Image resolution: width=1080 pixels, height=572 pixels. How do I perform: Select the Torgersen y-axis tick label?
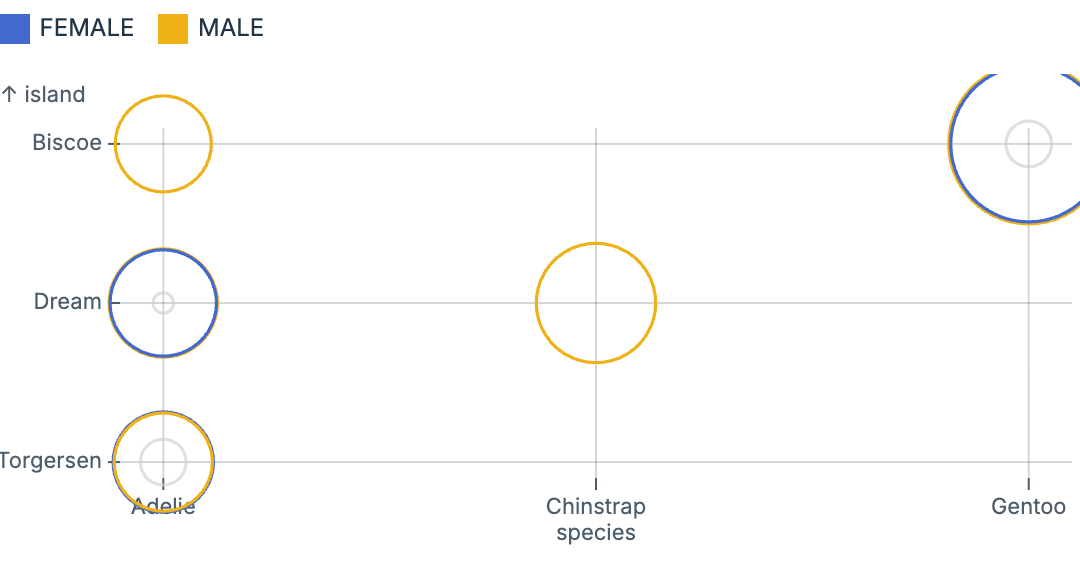tap(50, 461)
